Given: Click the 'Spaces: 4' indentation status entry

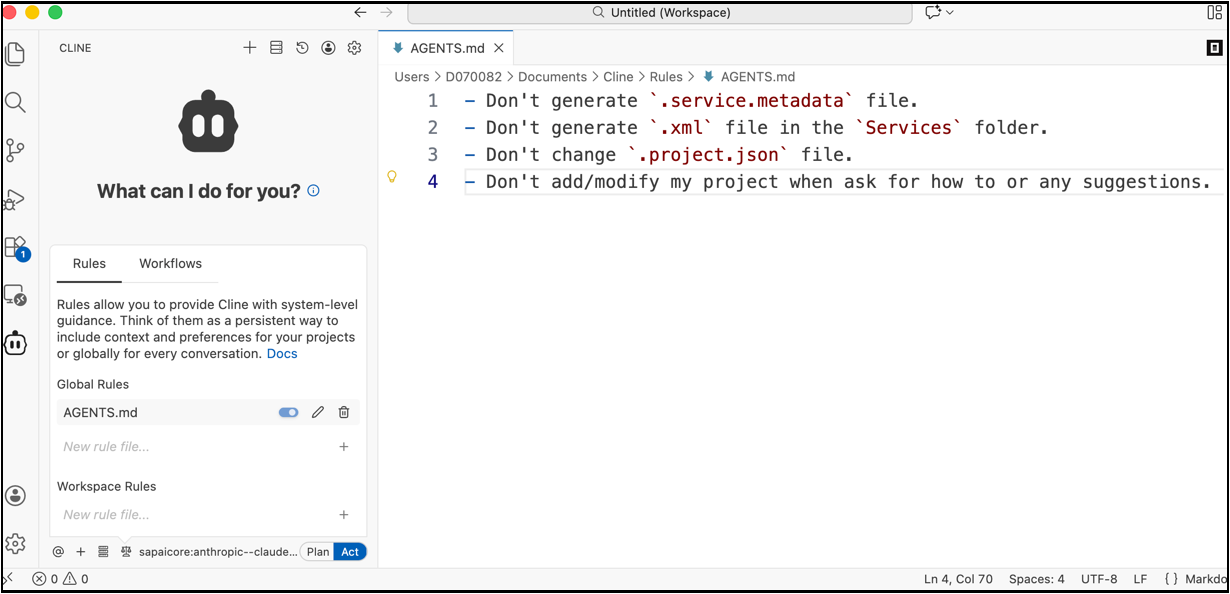Looking at the screenshot, I should [x=1037, y=579].
